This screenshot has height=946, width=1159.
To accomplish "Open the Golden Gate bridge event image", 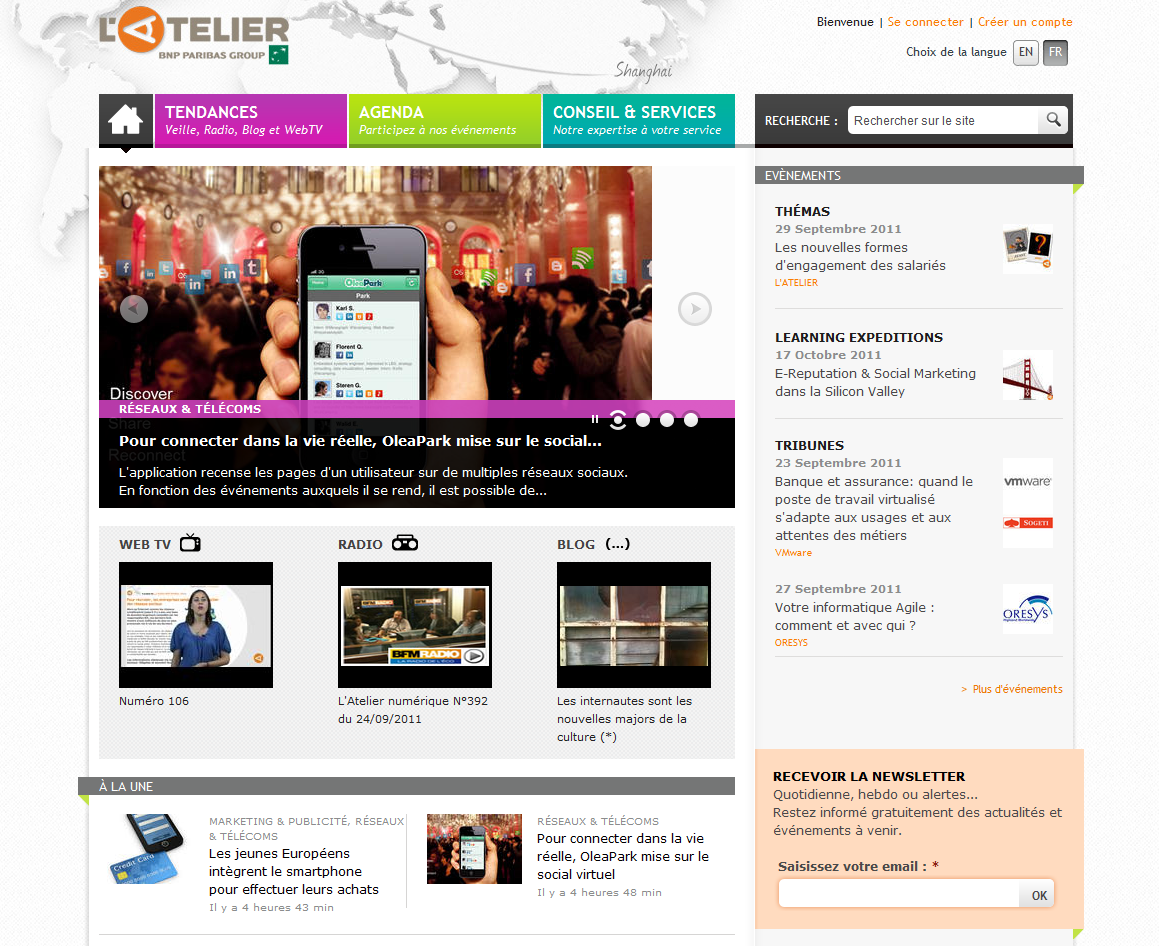I will pyautogui.click(x=1027, y=375).
